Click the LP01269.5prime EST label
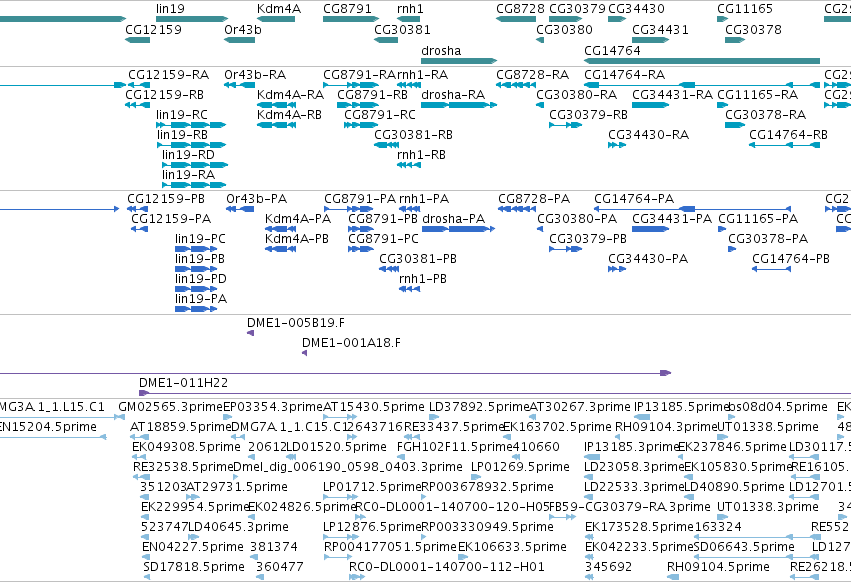 point(520,467)
